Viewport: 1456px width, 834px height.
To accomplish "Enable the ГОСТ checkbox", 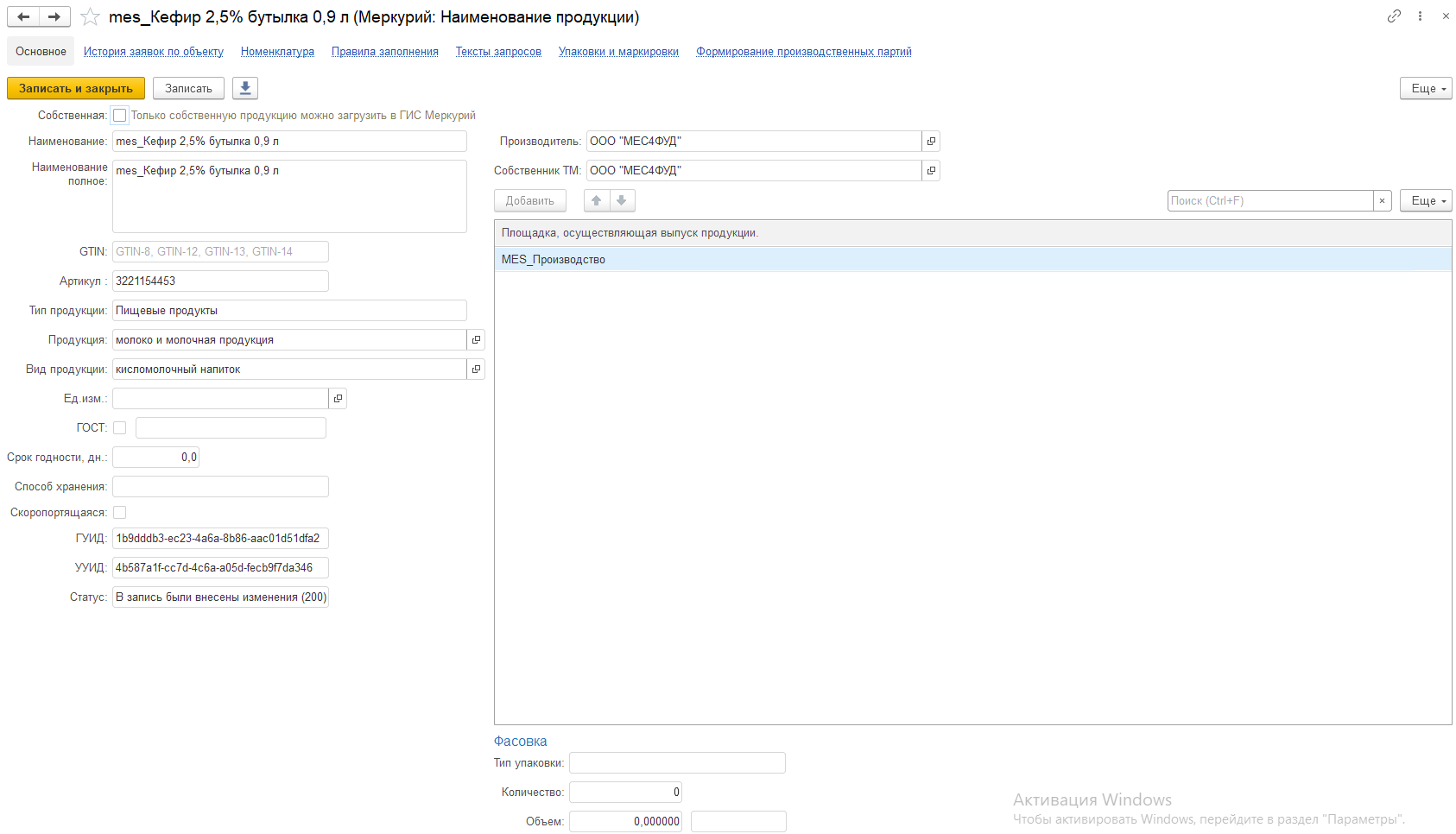I will pyautogui.click(x=120, y=428).
